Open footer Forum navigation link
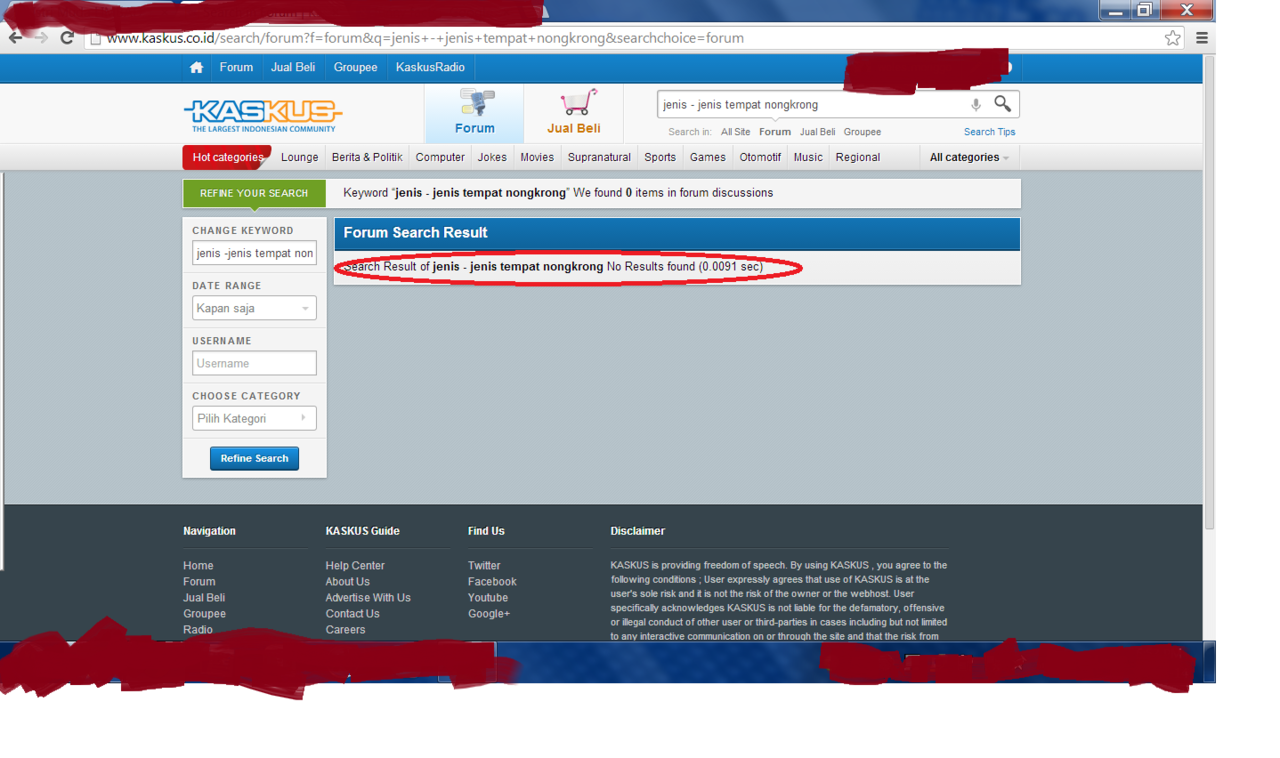Screen dimensions: 1280x758 pyautogui.click(x=199, y=582)
